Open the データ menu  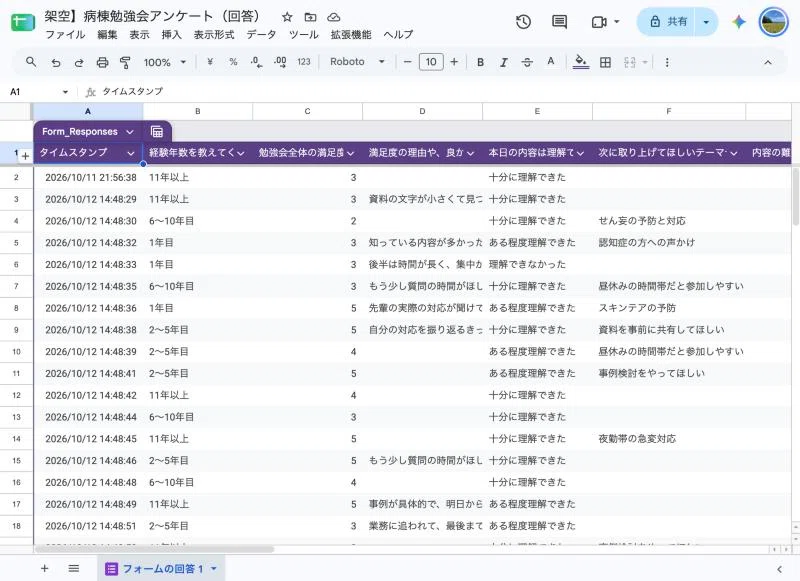pyautogui.click(x=261, y=35)
